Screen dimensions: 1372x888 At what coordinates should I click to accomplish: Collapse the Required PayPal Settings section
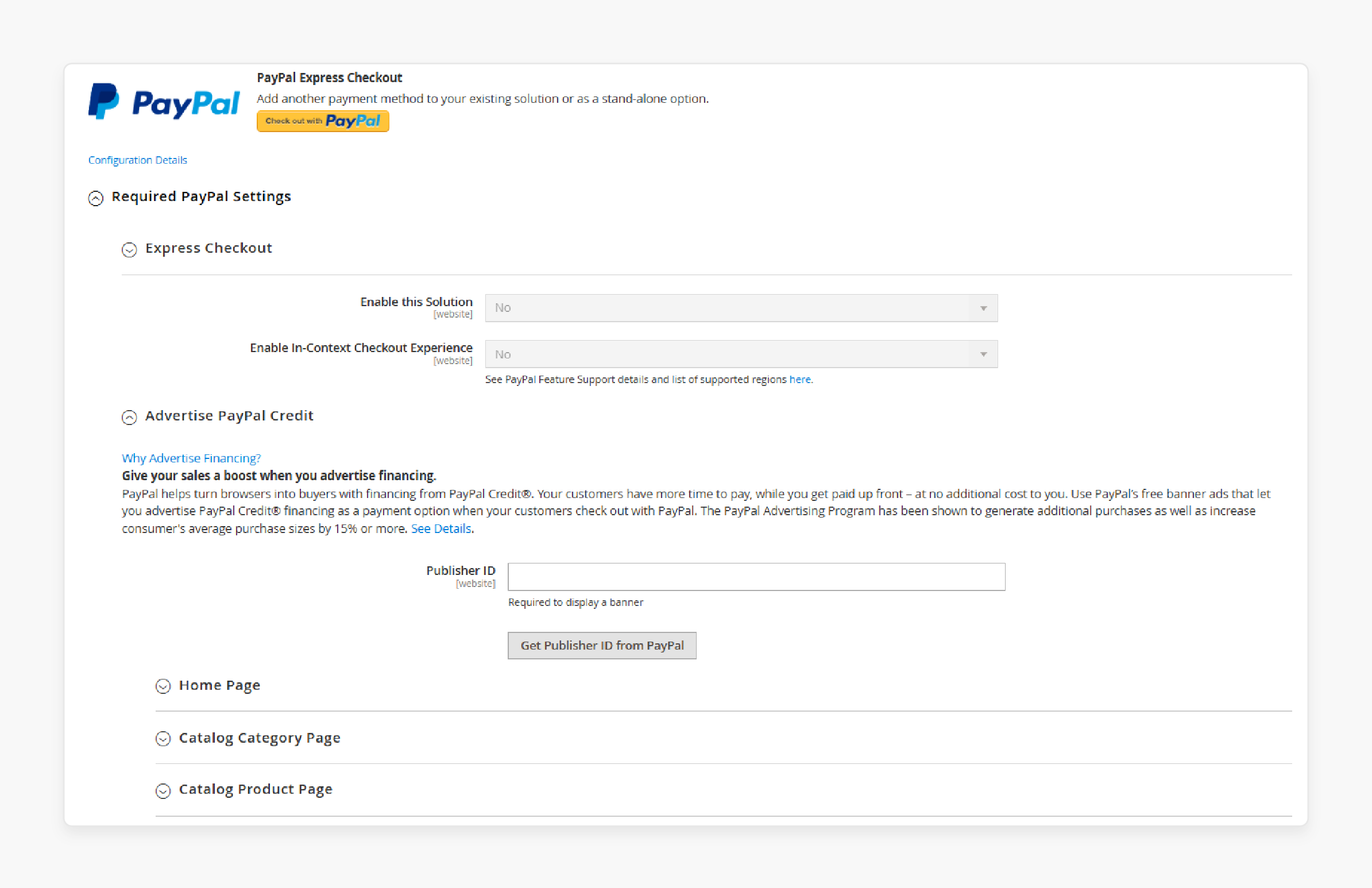point(190,196)
